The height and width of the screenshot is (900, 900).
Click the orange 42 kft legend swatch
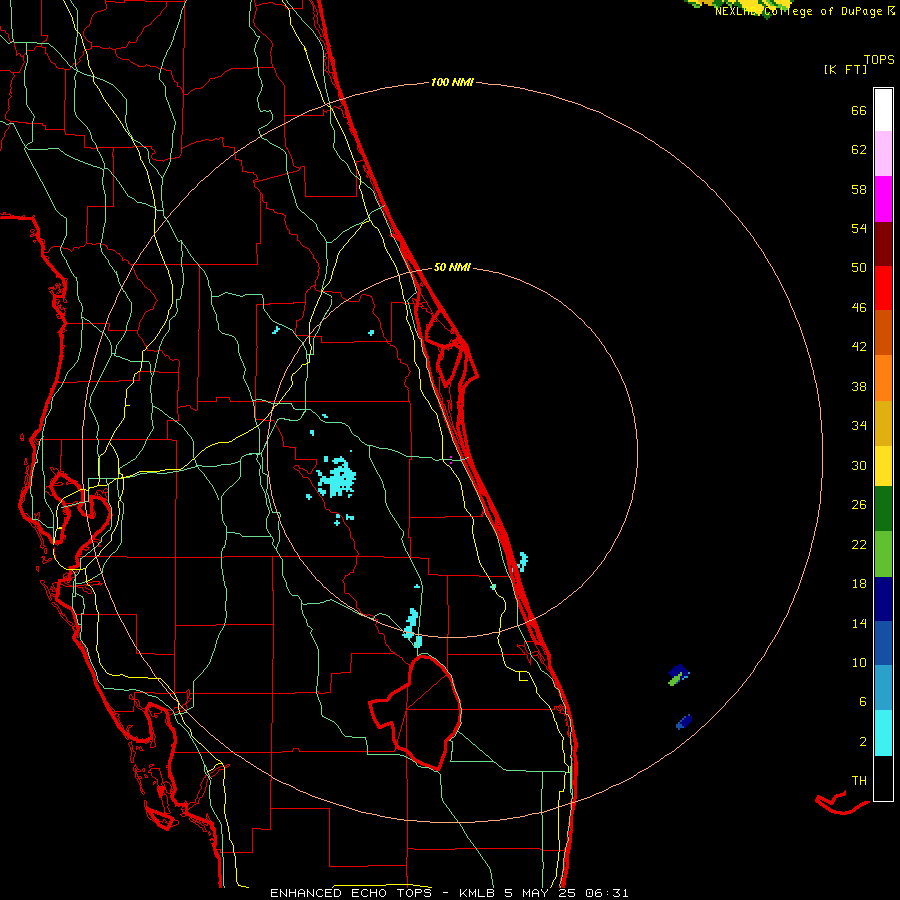tap(883, 378)
